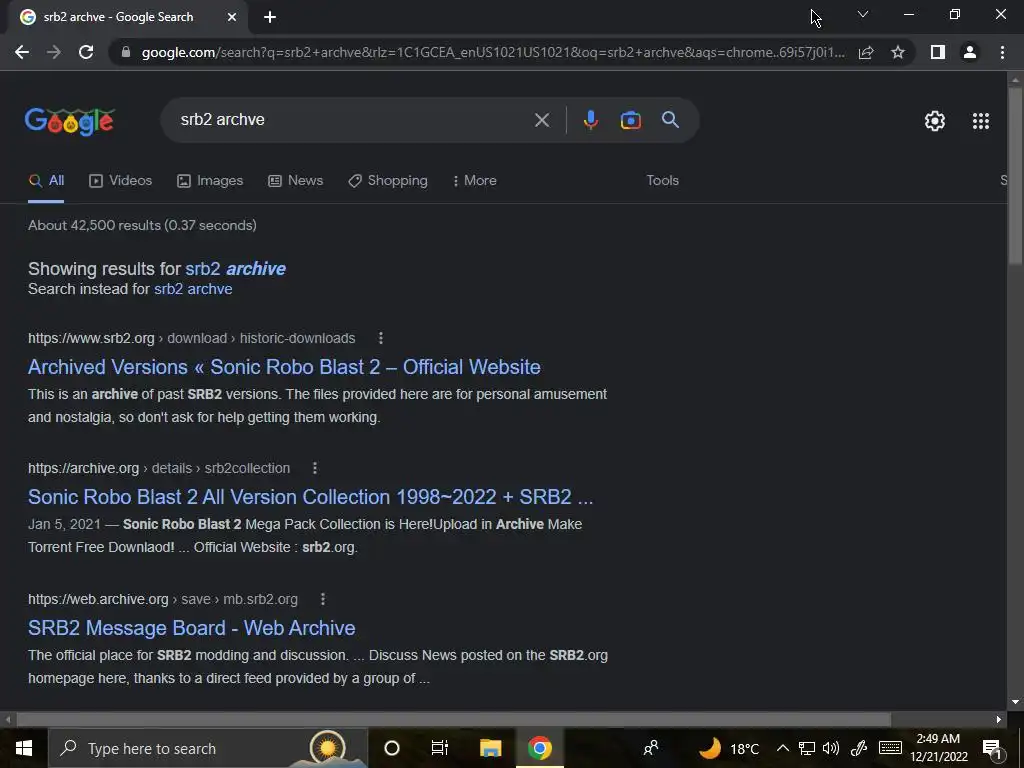This screenshot has height=768, width=1024.
Task: Open options menu for archive.org srb2collection result
Action: [315, 468]
